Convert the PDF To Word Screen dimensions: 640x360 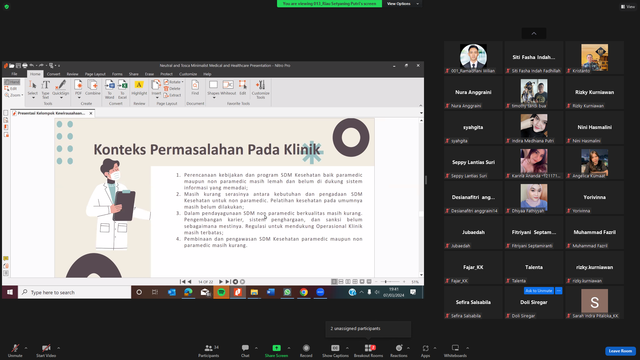(x=109, y=89)
